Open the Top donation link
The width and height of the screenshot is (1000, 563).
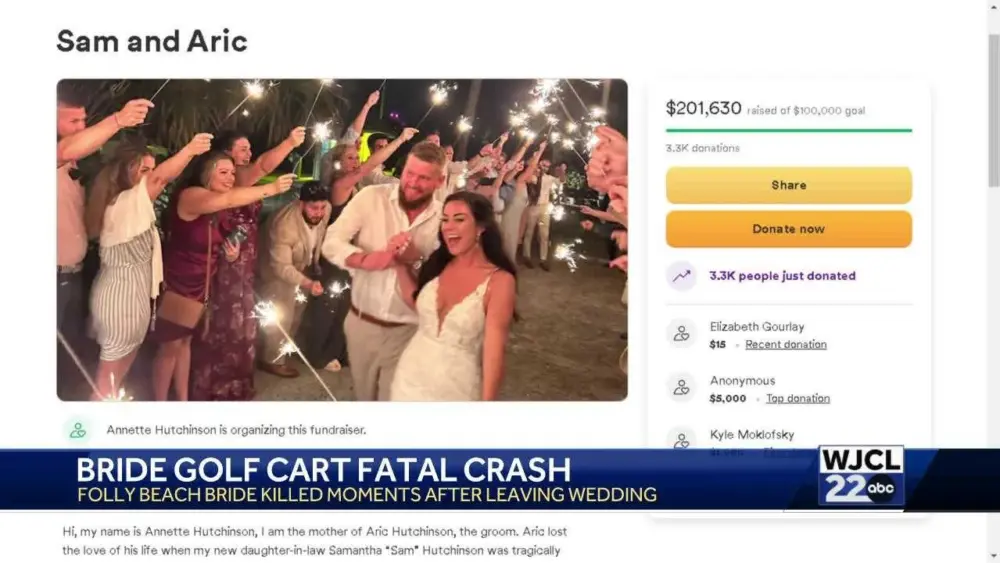[797, 399]
